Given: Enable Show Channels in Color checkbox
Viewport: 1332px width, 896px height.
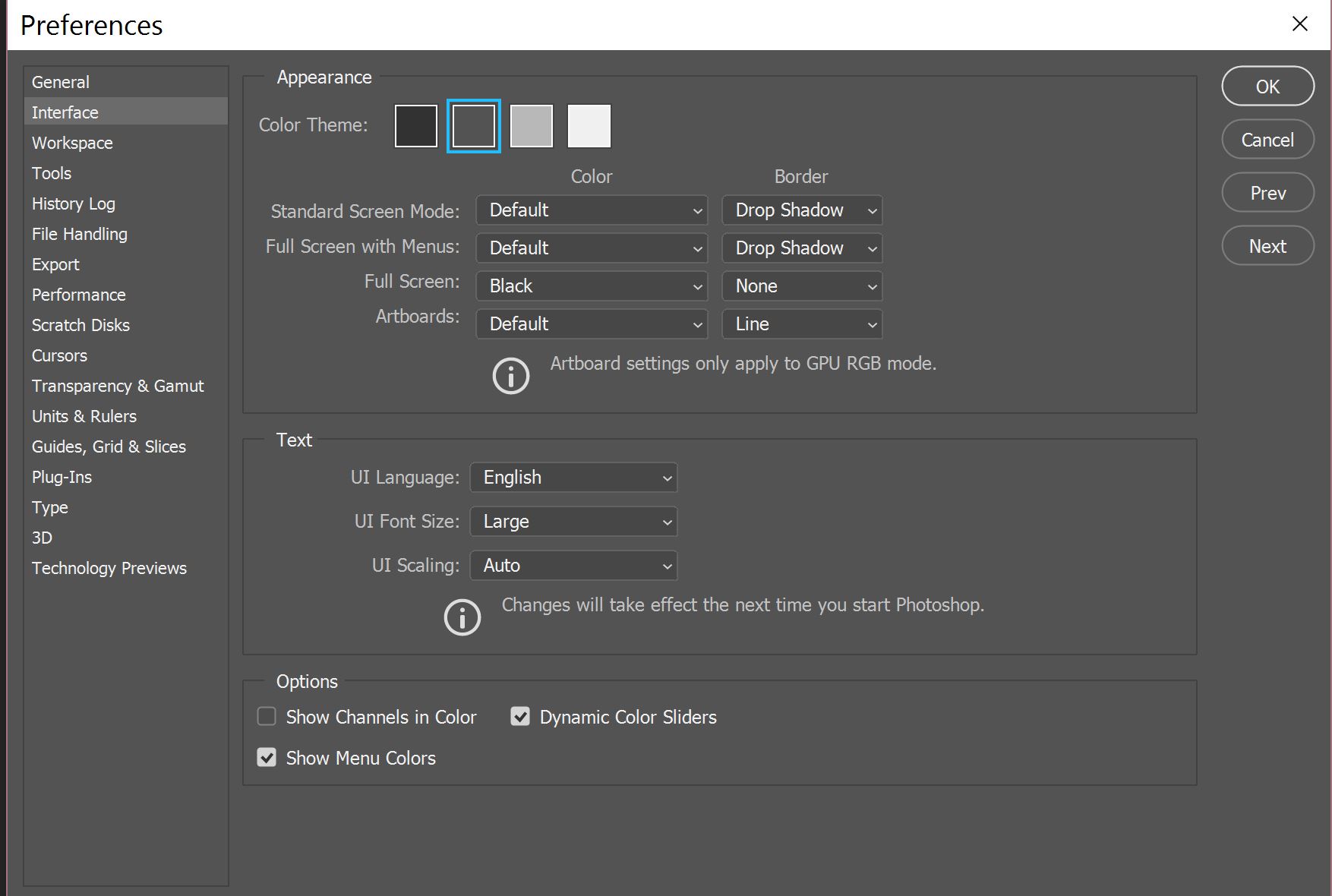Looking at the screenshot, I should pos(267,717).
